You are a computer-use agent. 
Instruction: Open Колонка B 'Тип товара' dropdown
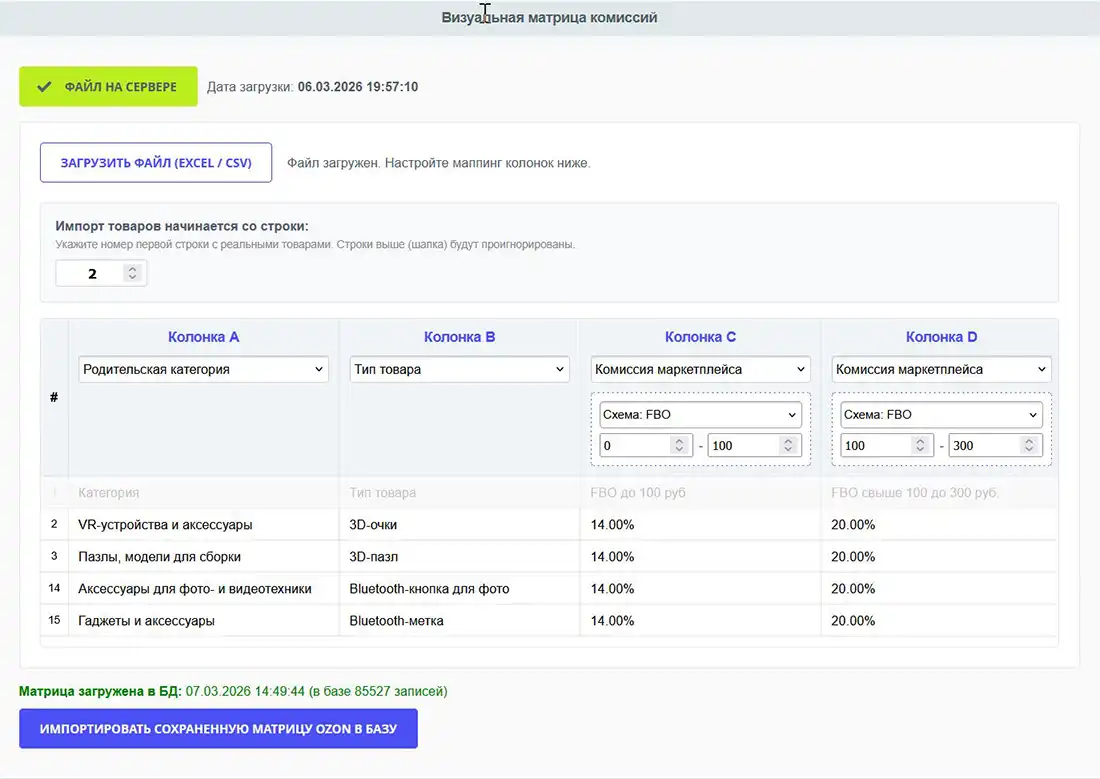[459, 370]
